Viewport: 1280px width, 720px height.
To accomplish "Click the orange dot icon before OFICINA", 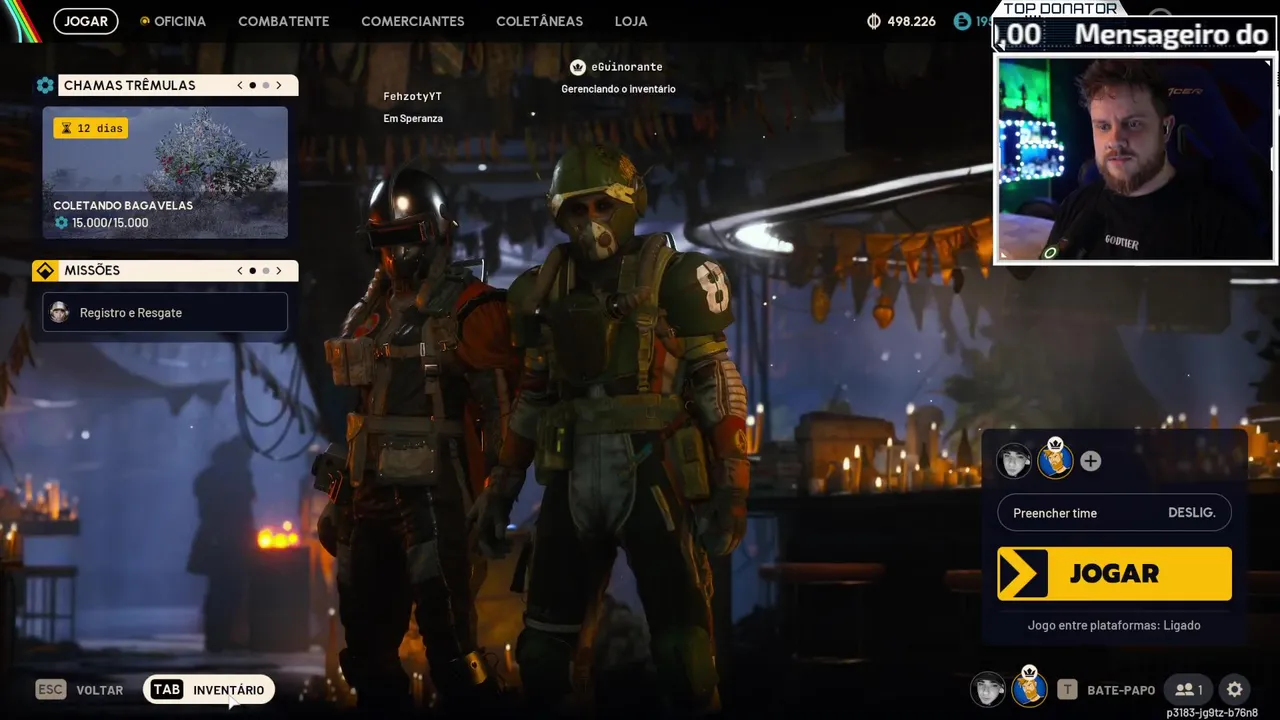I will pyautogui.click(x=145, y=21).
